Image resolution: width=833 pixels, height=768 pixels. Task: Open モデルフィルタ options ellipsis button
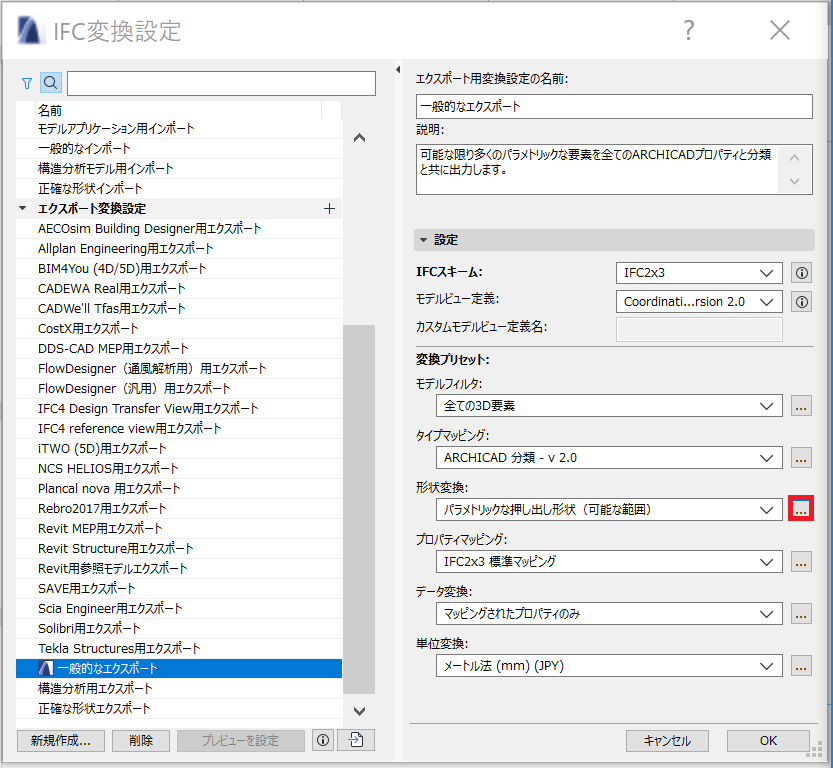(801, 406)
